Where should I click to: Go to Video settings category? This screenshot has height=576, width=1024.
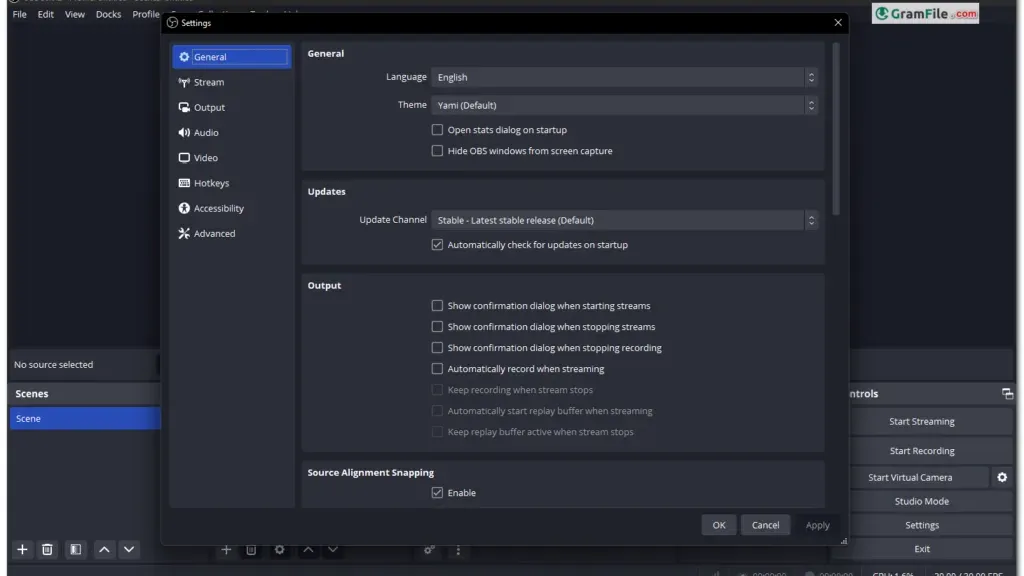click(x=232, y=158)
